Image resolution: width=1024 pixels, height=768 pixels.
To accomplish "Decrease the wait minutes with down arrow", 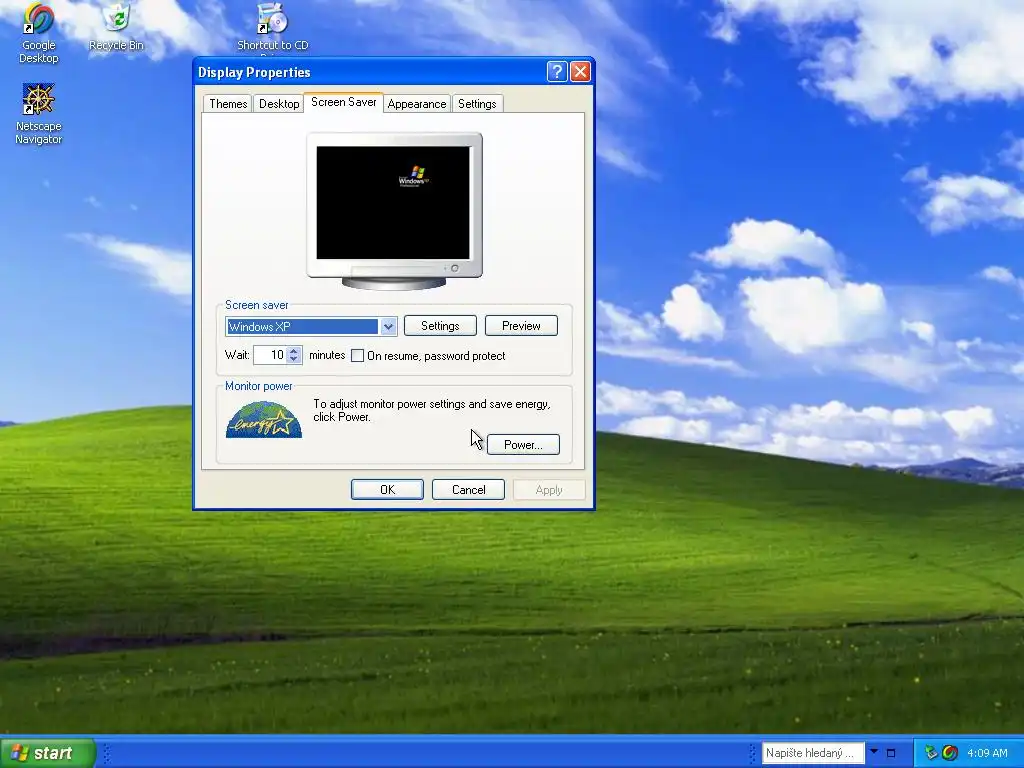I will click(294, 359).
